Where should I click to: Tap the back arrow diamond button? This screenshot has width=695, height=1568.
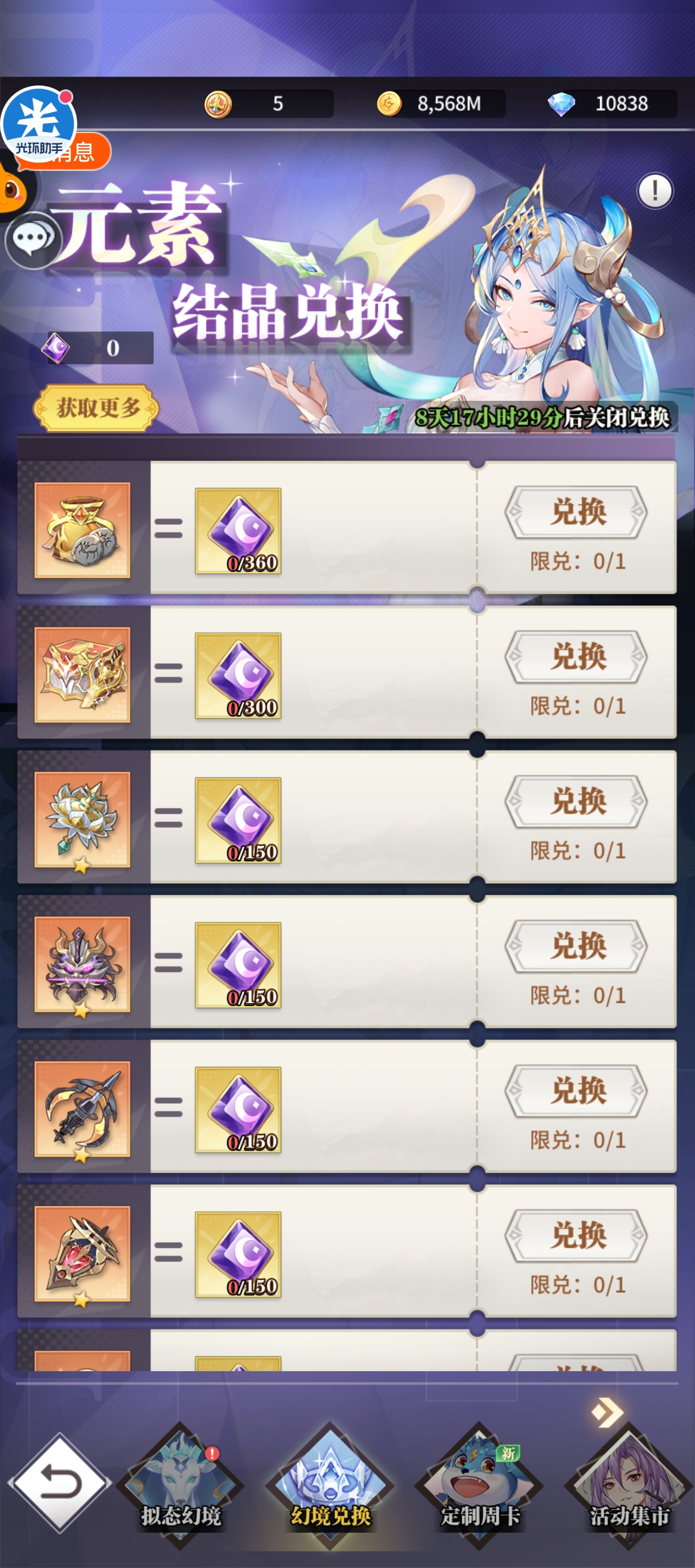pyautogui.click(x=59, y=1481)
